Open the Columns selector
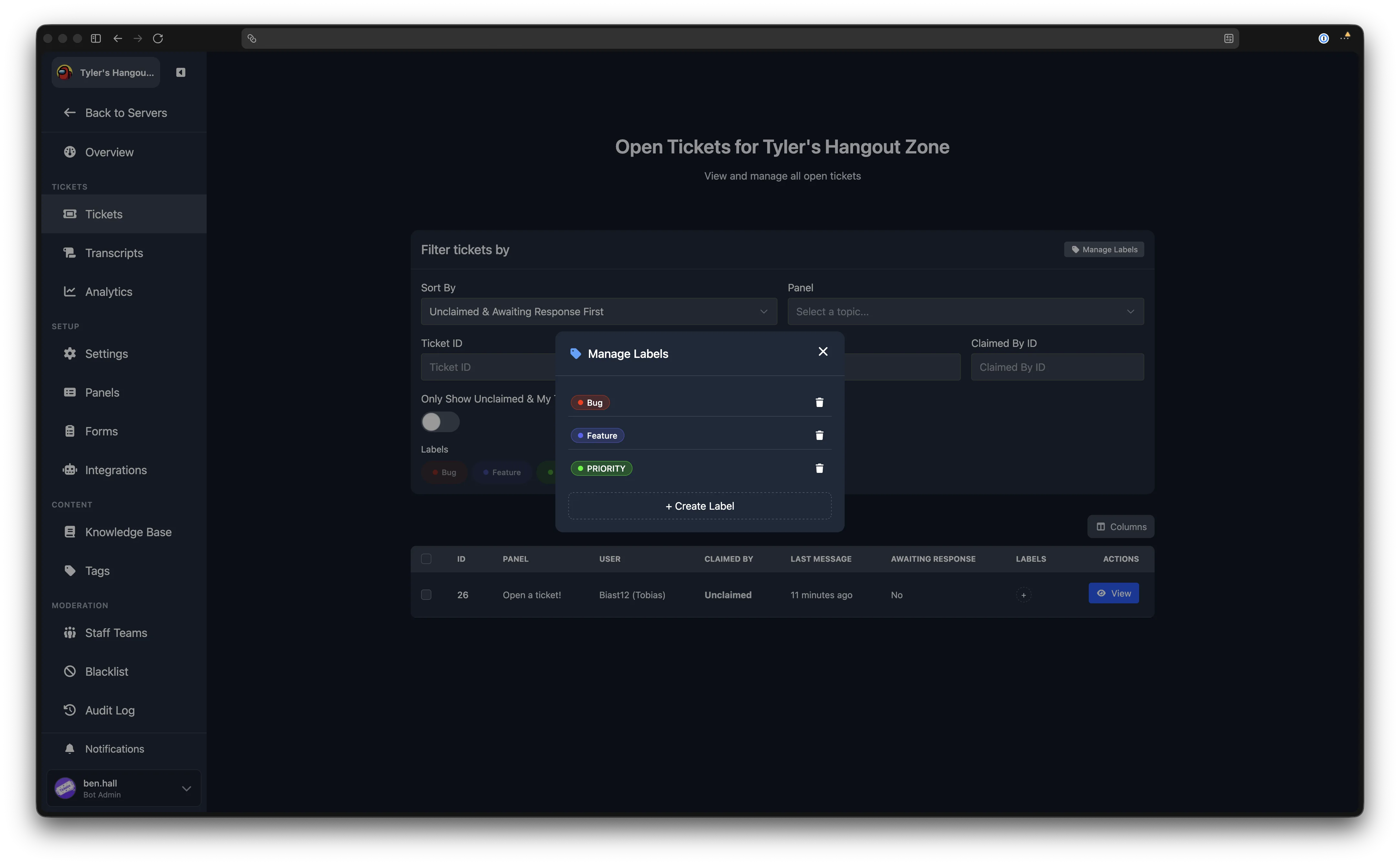 (x=1120, y=527)
